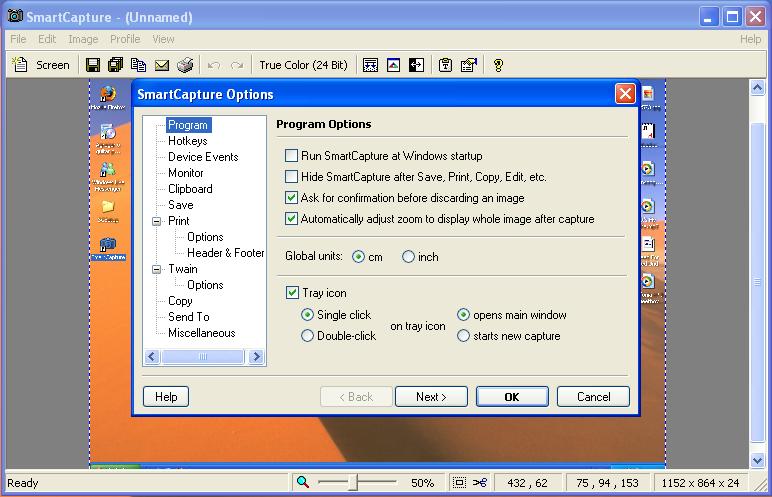Click the clipboard paste toolbar icon
The width and height of the screenshot is (772, 497).
(x=445, y=65)
